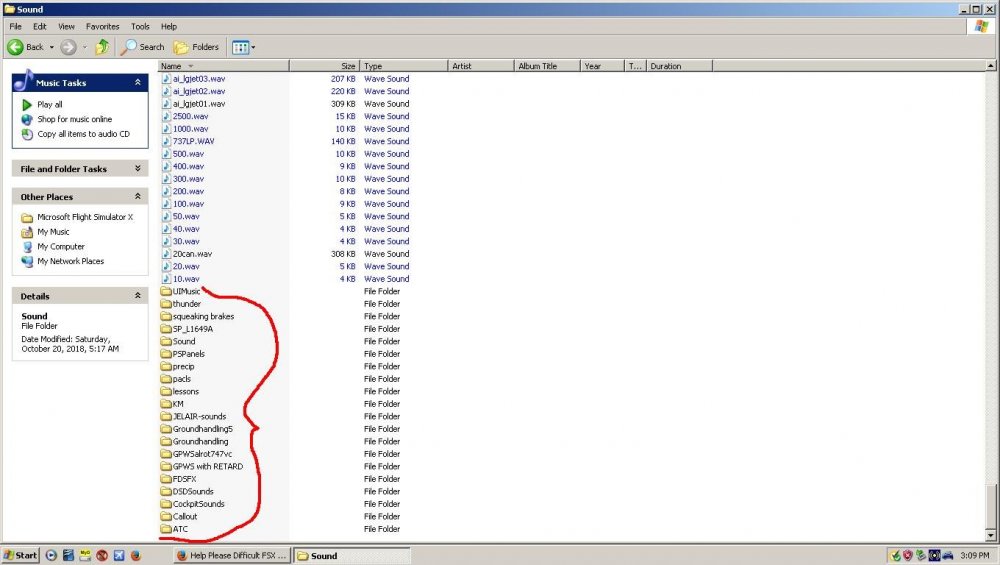Viewport: 1000px width, 565px height.
Task: Go to Microsoft Flight Simulator X folder
Action: [x=85, y=217]
